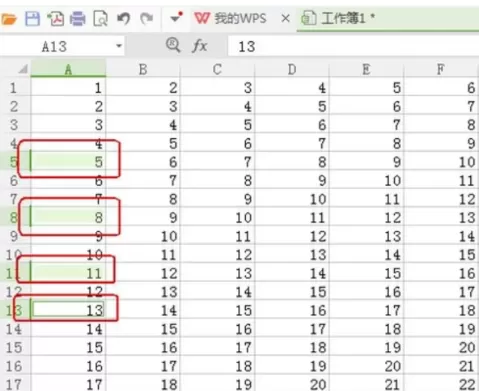This screenshot has height=391, width=479.
Task: Click the Save disk icon
Action: (x=32, y=19)
